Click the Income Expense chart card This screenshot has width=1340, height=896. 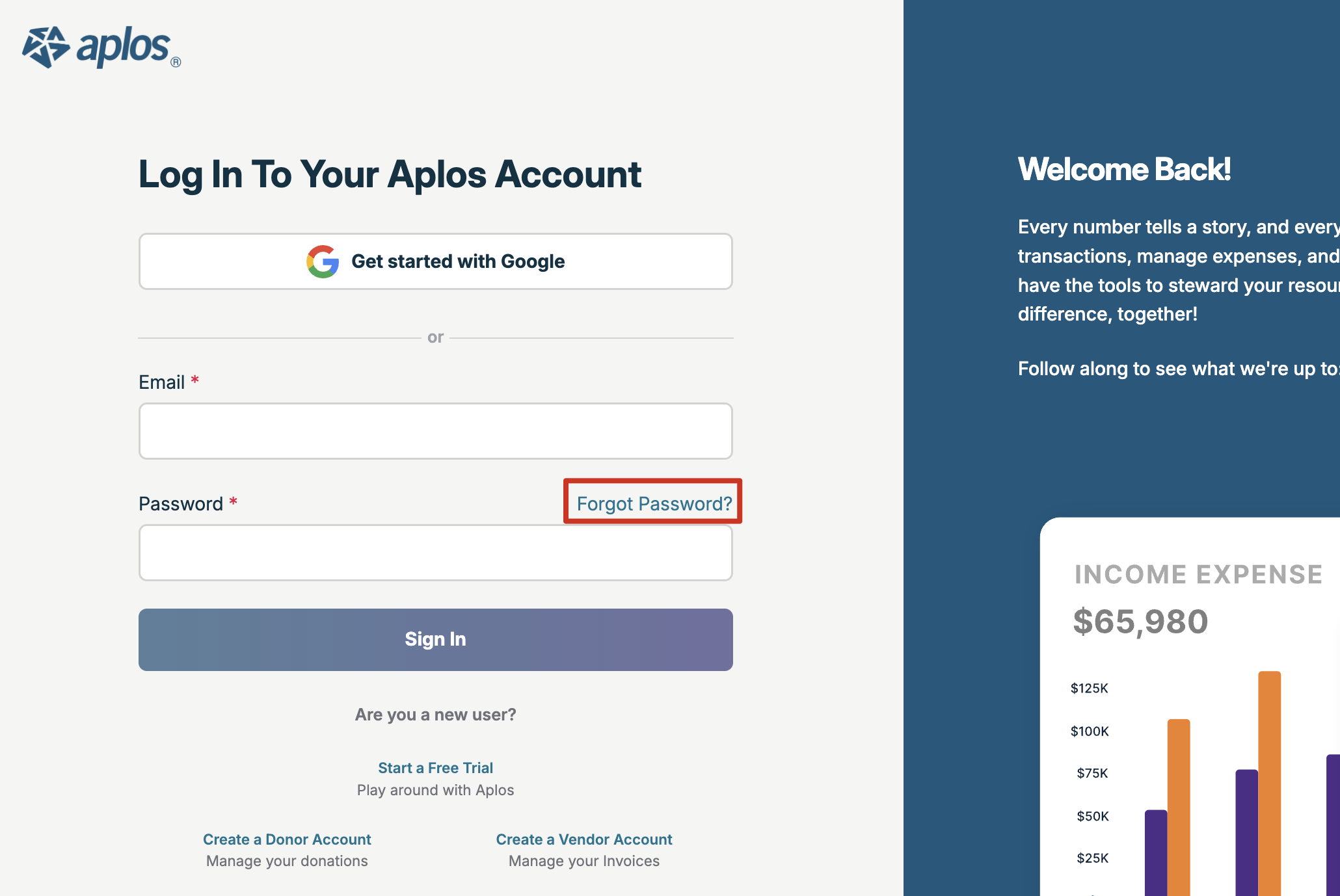click(1190, 707)
